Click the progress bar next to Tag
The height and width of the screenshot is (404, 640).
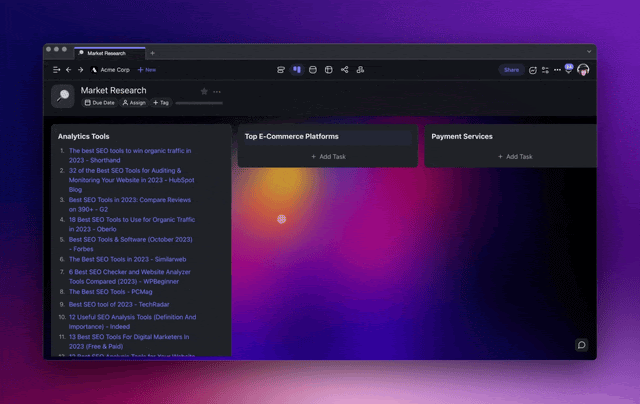(x=199, y=103)
